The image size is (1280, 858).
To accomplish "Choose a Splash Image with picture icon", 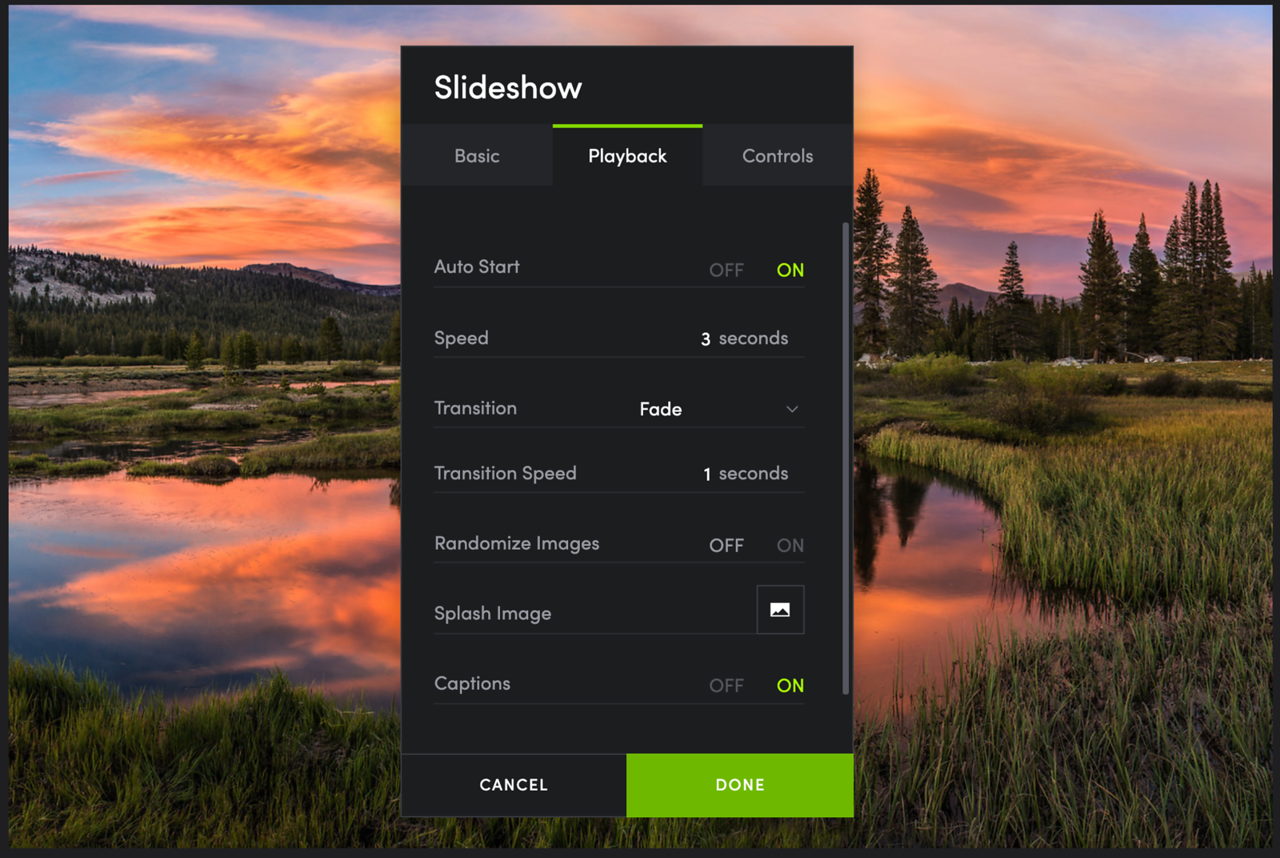I will click(780, 610).
